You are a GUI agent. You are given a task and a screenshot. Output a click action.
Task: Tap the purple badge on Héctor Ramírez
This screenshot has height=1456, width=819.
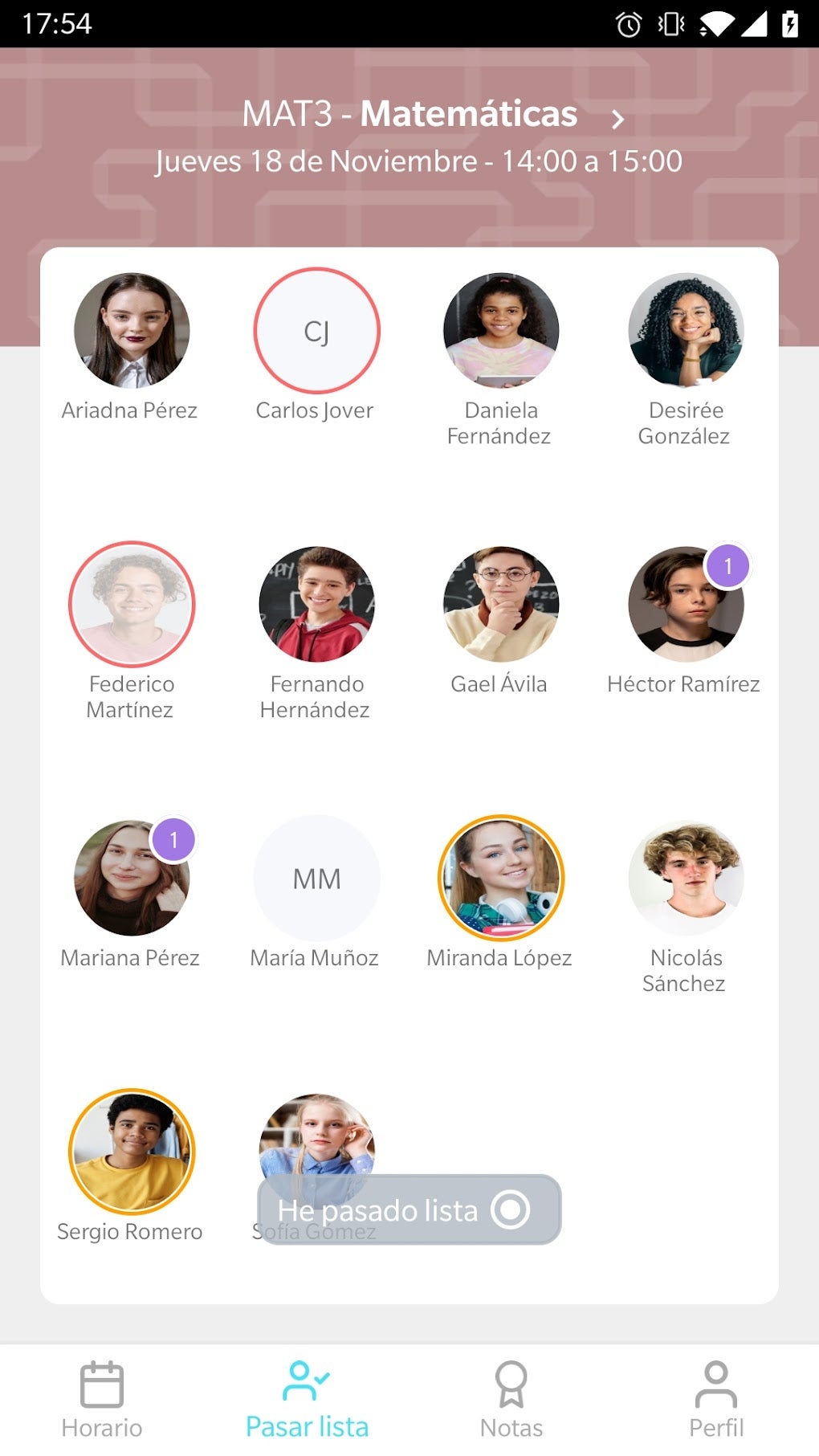pyautogui.click(x=727, y=566)
